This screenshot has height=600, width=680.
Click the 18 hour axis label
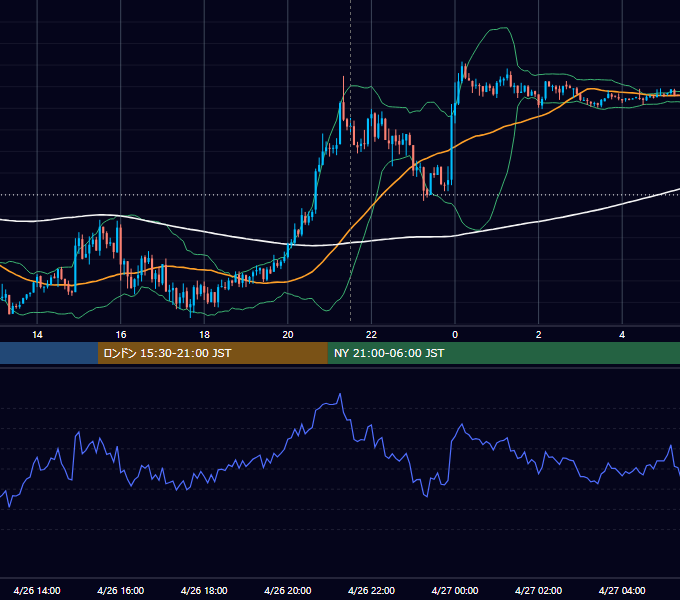pos(204,335)
